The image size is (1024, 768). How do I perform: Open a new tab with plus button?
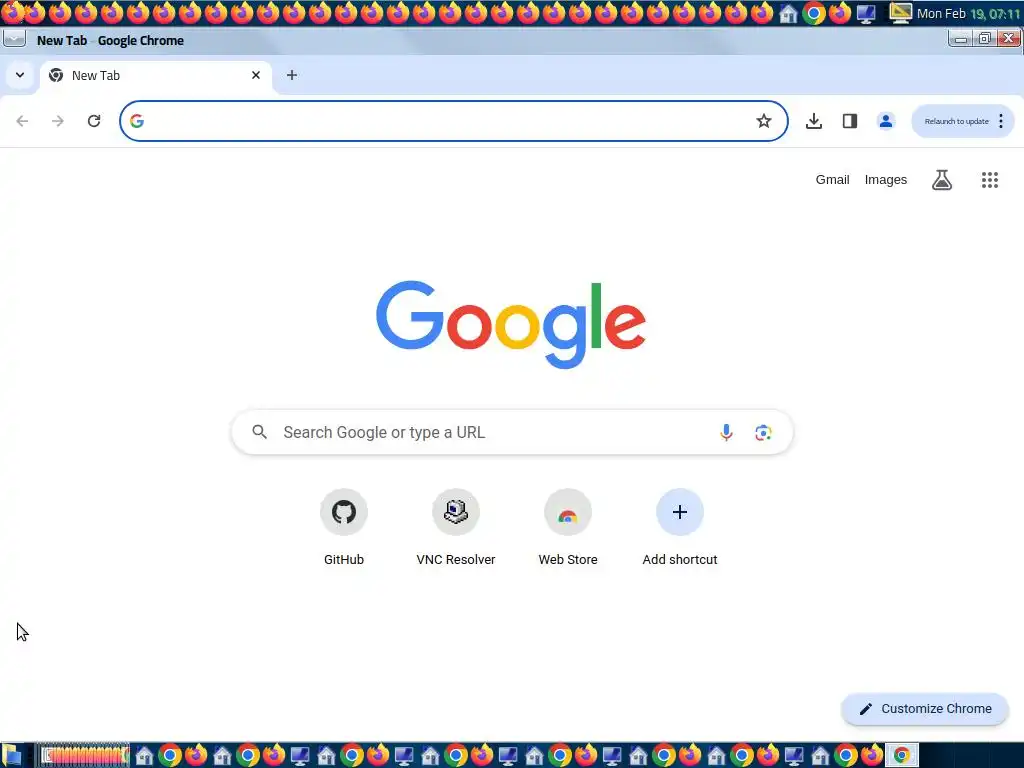(x=292, y=75)
